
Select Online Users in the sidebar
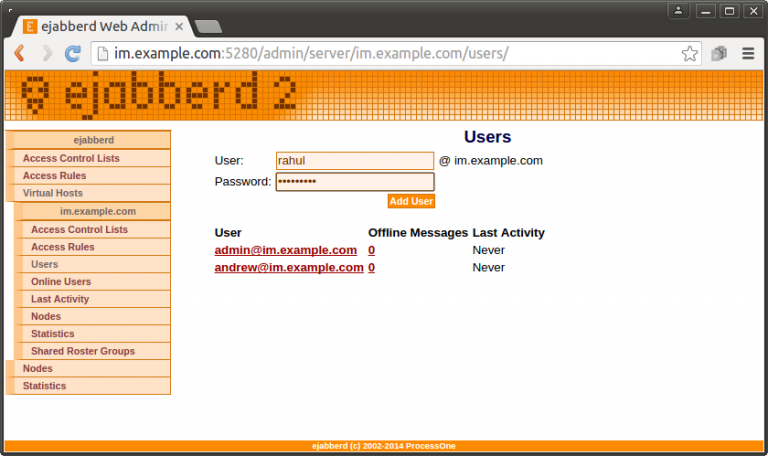click(61, 282)
